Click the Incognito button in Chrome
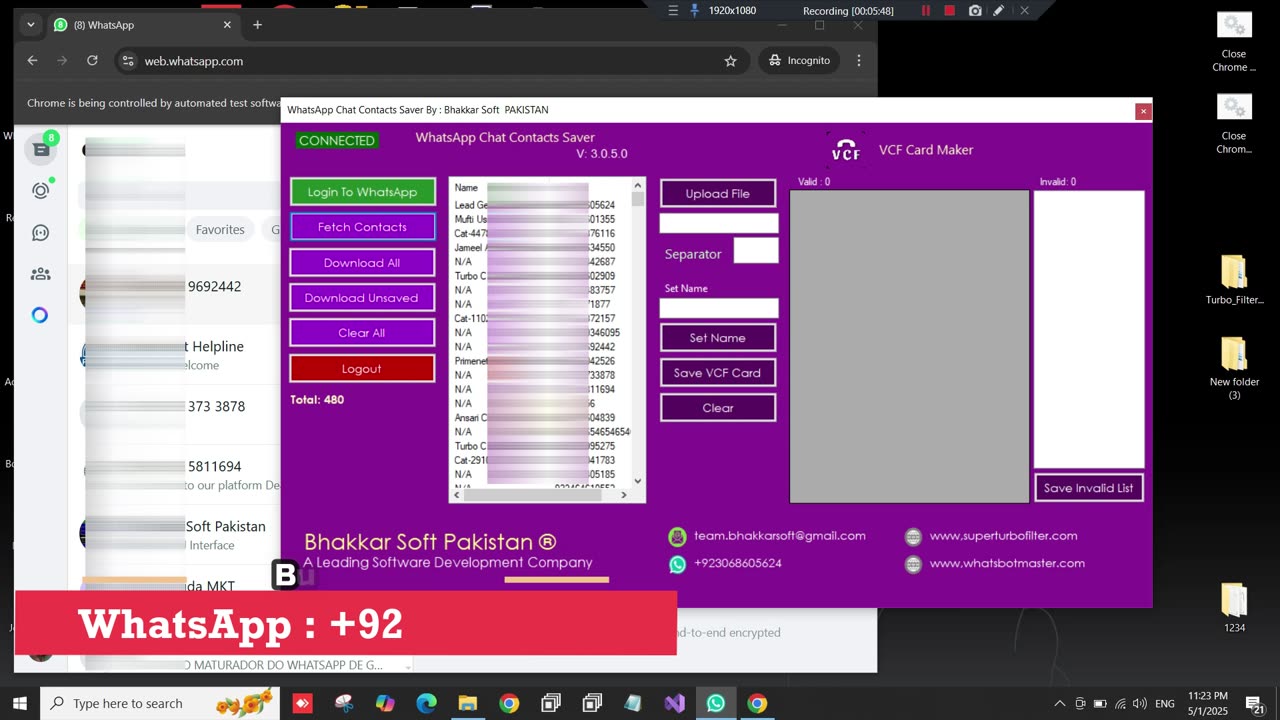 (799, 61)
